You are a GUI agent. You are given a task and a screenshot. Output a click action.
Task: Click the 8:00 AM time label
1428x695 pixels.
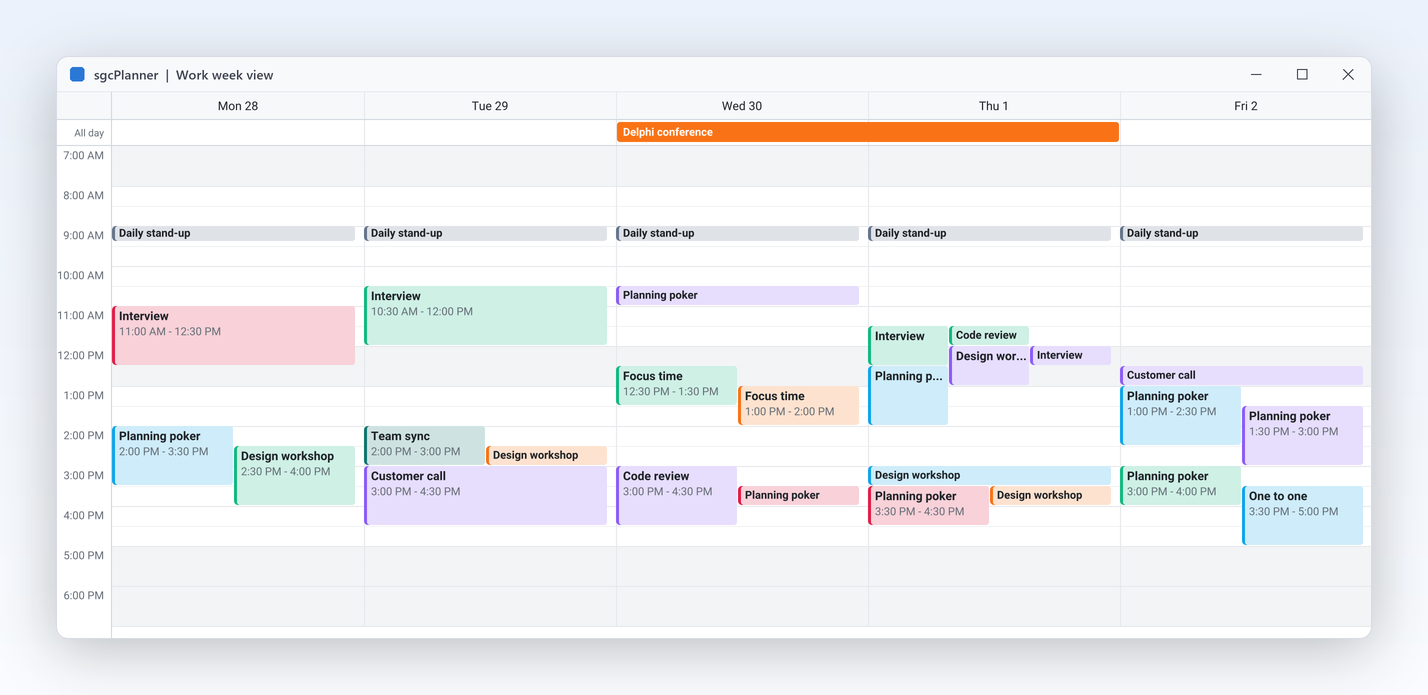point(84,196)
